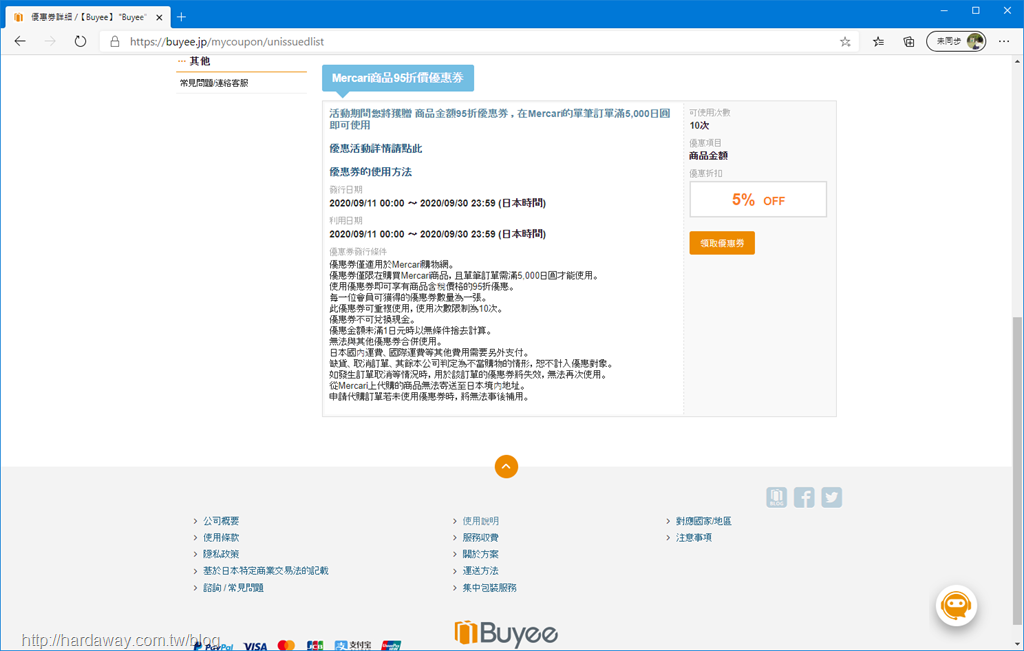Open the 基於日本特定商業交易法的記載 footer link

(x=265, y=571)
